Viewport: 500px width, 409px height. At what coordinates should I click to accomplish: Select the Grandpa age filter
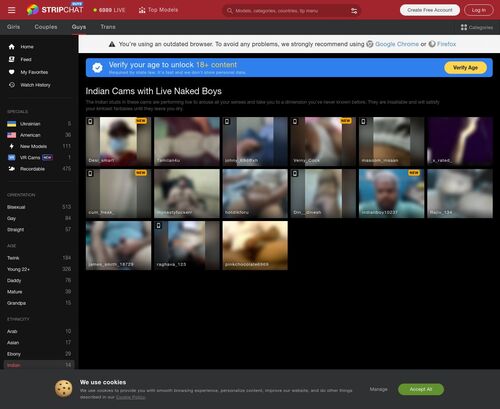39,303
